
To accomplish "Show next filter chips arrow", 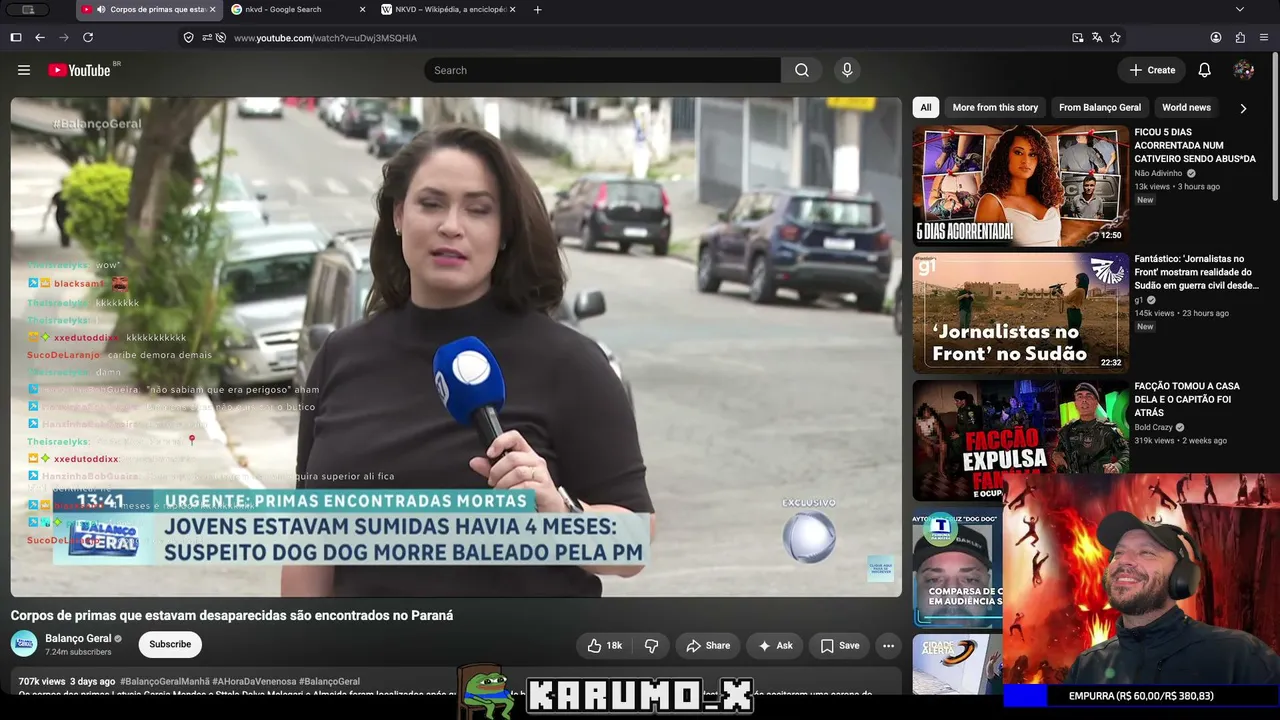I will pos(1243,108).
